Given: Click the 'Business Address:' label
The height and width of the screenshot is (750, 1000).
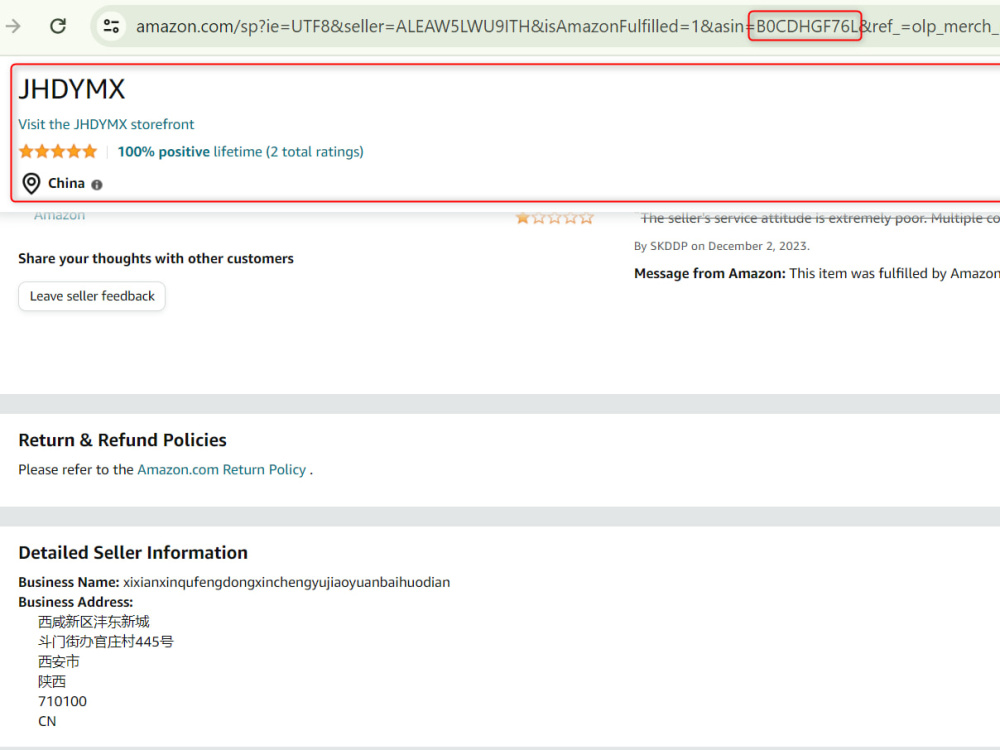Looking at the screenshot, I should [x=76, y=602].
